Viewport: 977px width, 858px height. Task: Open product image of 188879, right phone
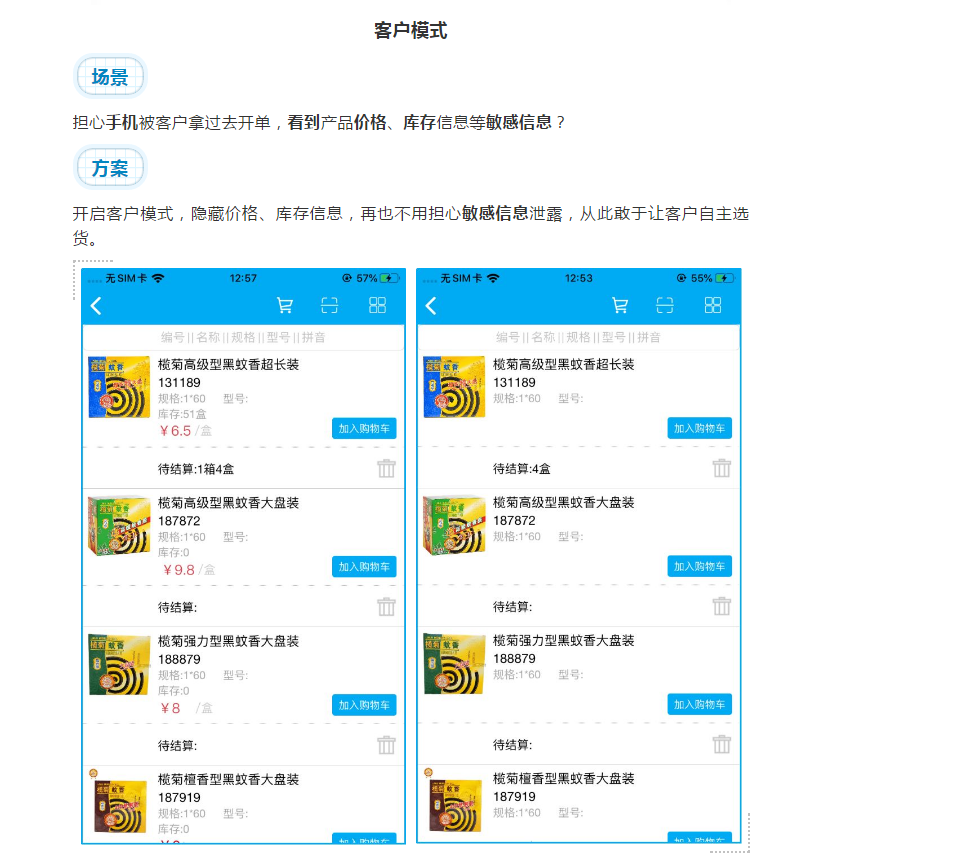(x=454, y=664)
